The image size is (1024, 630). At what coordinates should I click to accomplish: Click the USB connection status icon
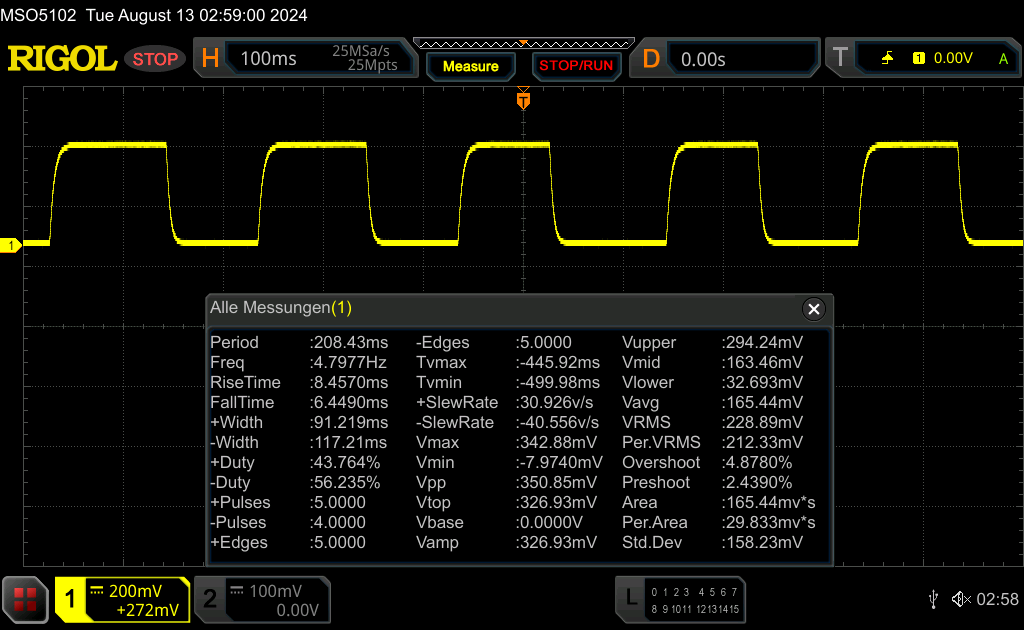[933, 598]
